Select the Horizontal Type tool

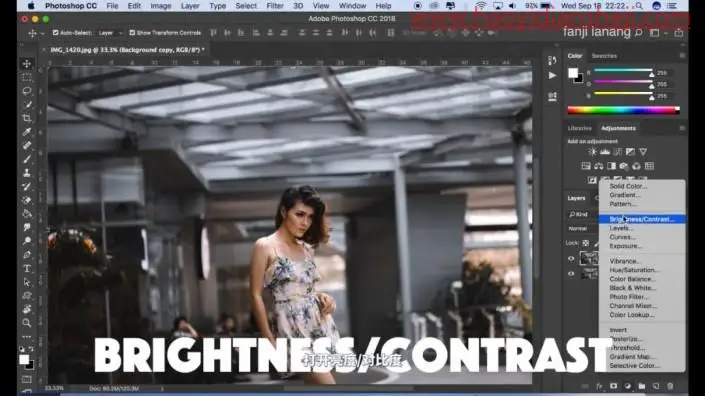[27, 268]
